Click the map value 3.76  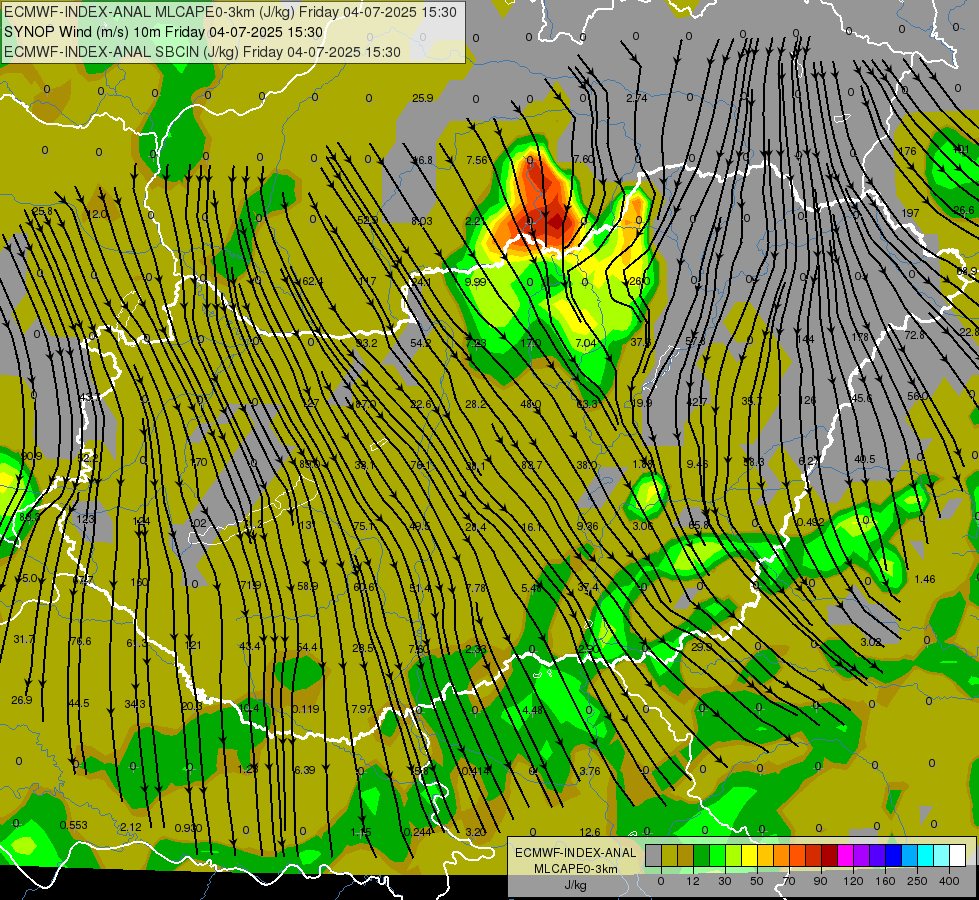coord(590,771)
